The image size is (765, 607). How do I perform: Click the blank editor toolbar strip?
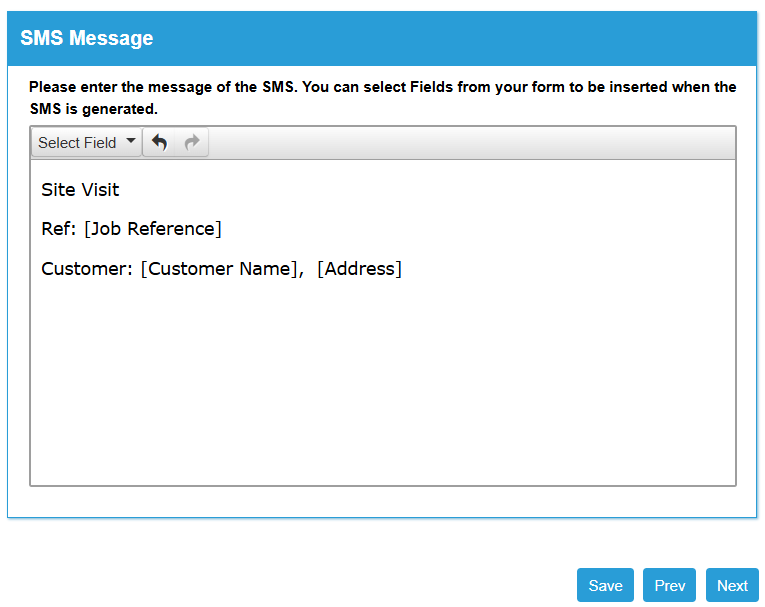coord(472,142)
